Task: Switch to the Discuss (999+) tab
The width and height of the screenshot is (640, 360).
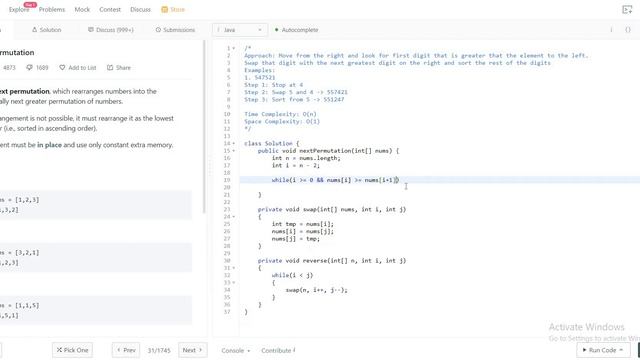Action: [x=111, y=30]
